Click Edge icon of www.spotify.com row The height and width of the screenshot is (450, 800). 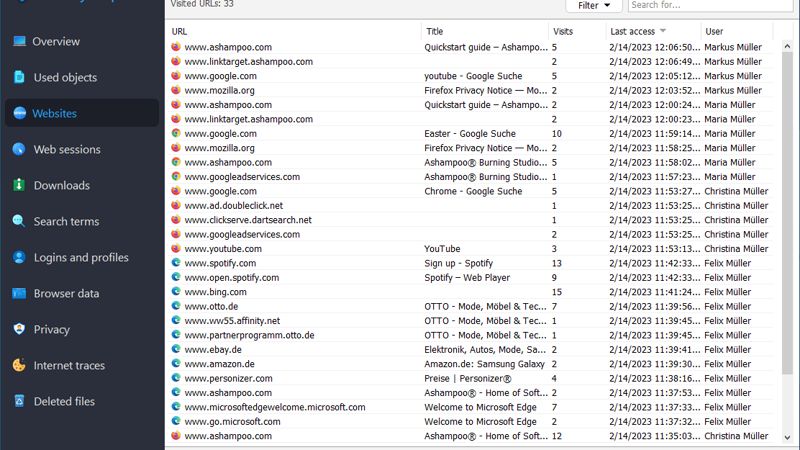point(176,263)
